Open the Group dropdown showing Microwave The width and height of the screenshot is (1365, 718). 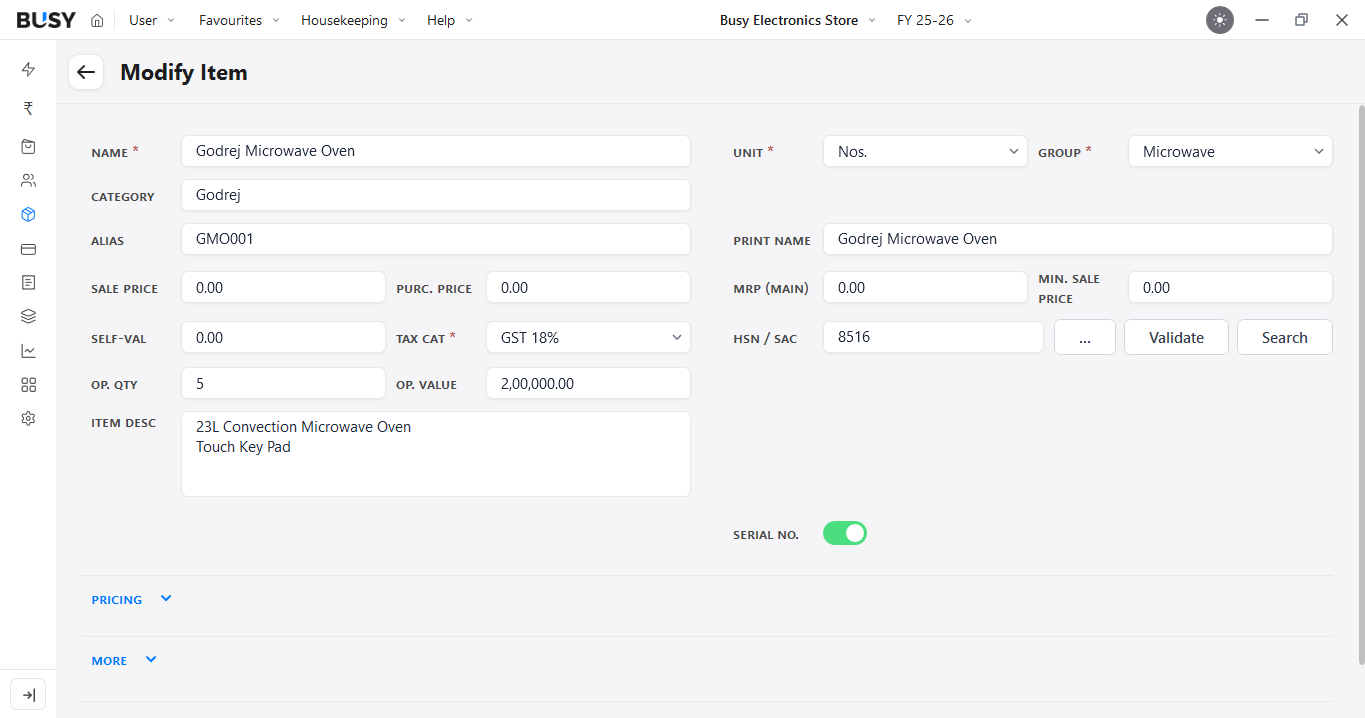(x=1230, y=151)
